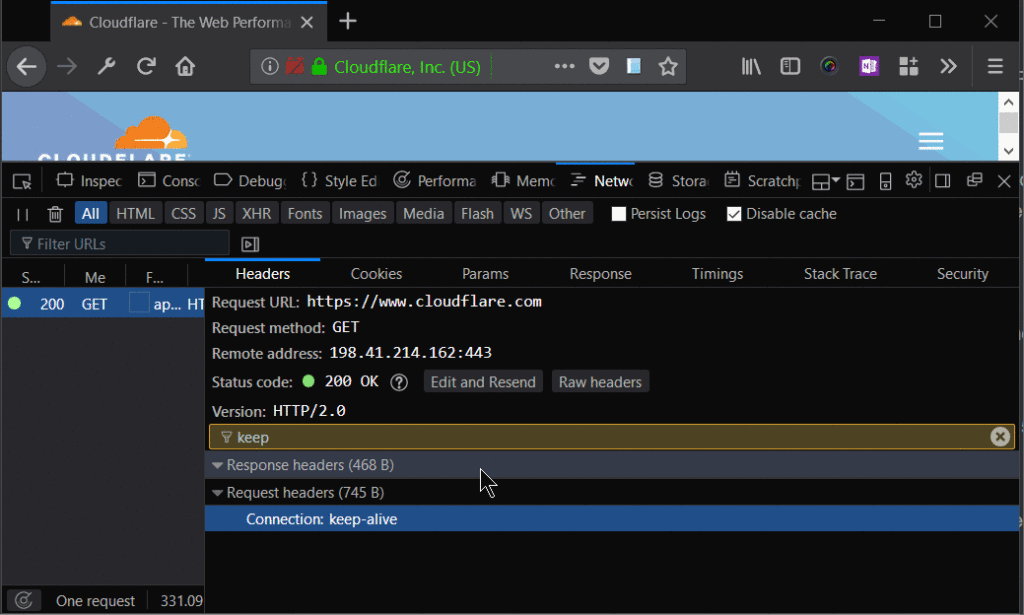Click the green padlock security icon
The width and height of the screenshot is (1024, 615).
coord(319,67)
